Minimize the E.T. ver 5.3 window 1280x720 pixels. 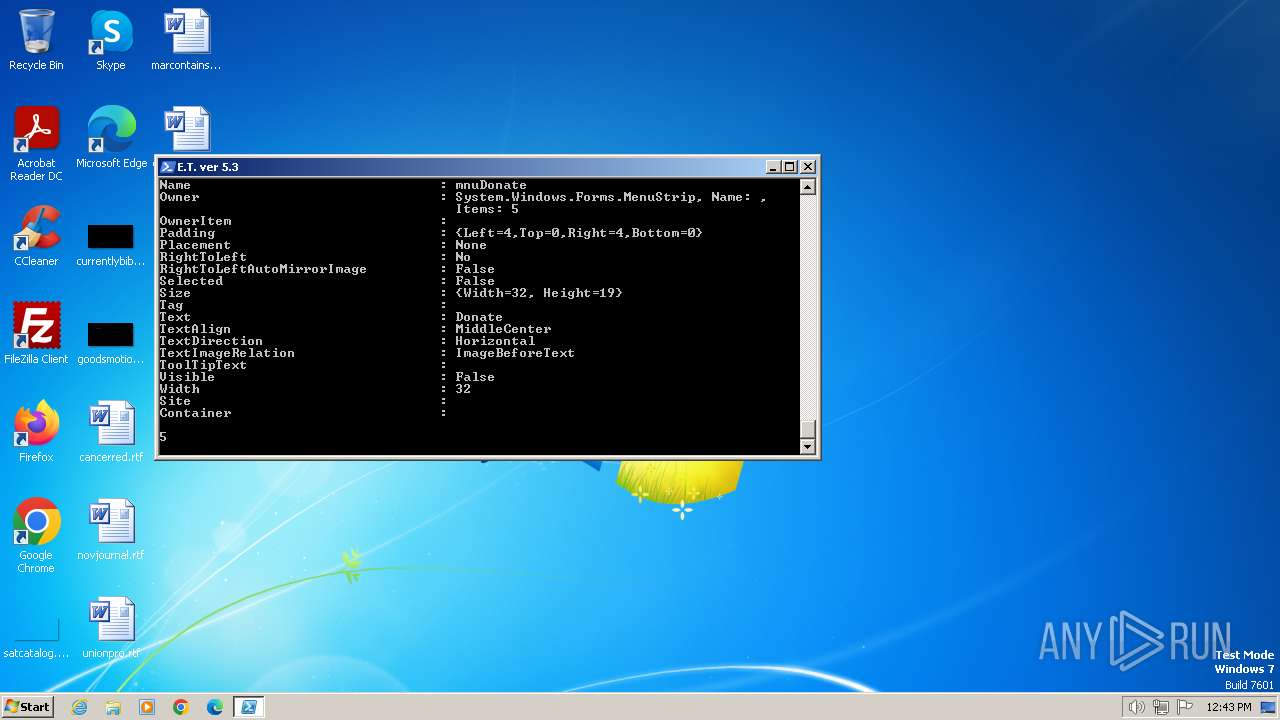tap(773, 167)
